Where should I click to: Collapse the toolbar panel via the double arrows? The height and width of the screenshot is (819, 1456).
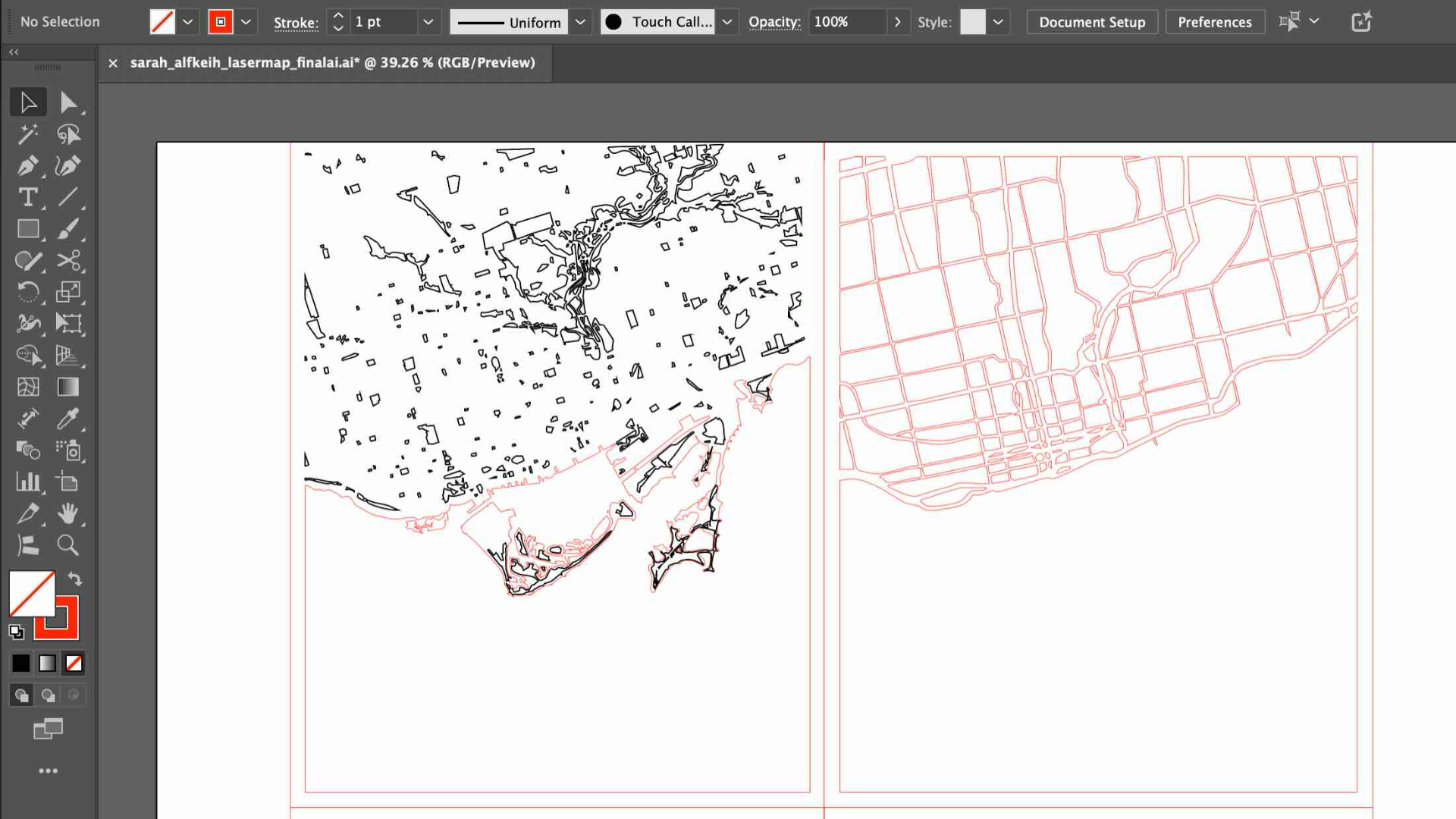[14, 52]
